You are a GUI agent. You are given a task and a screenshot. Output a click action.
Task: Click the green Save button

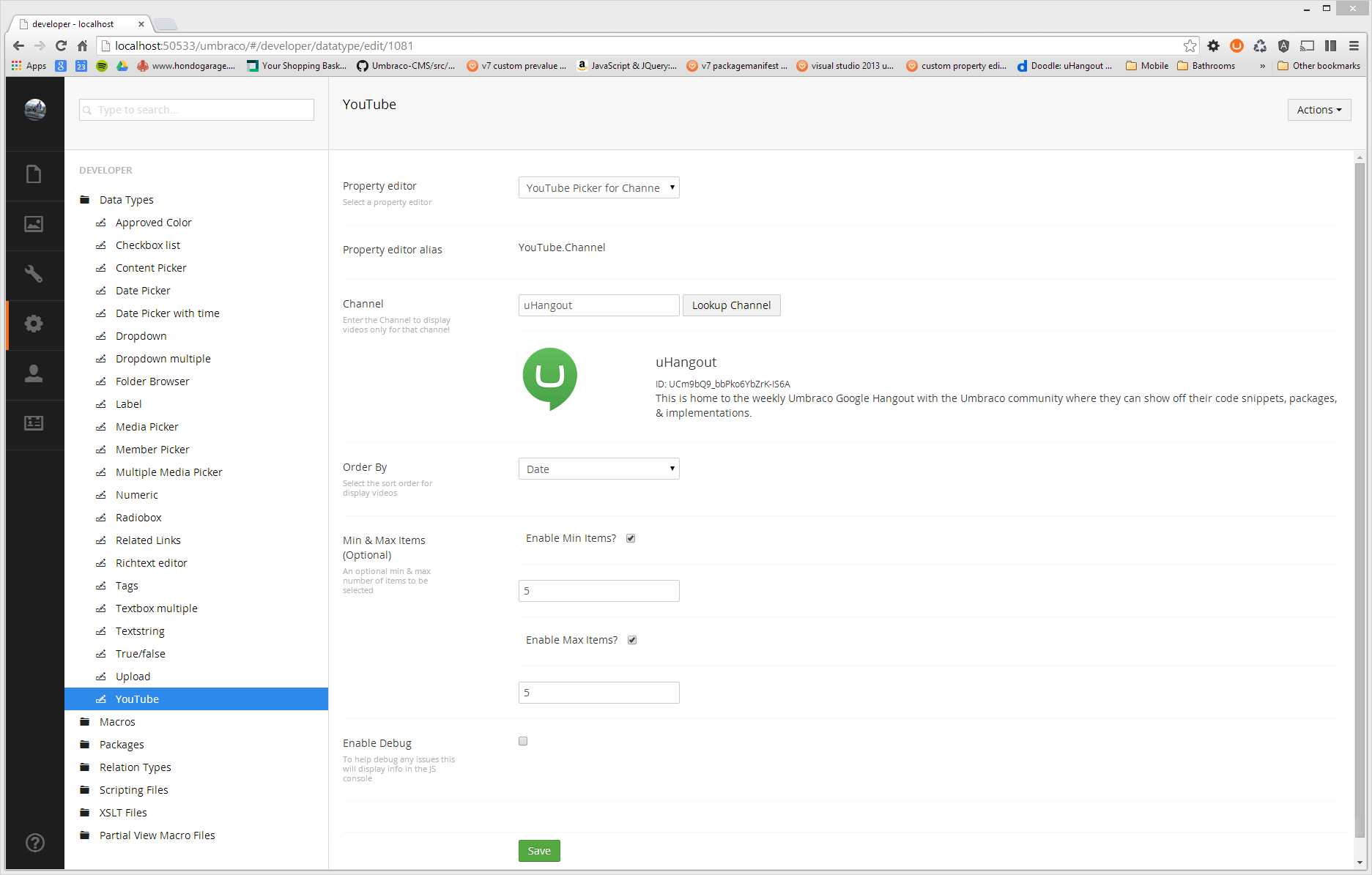tap(539, 851)
